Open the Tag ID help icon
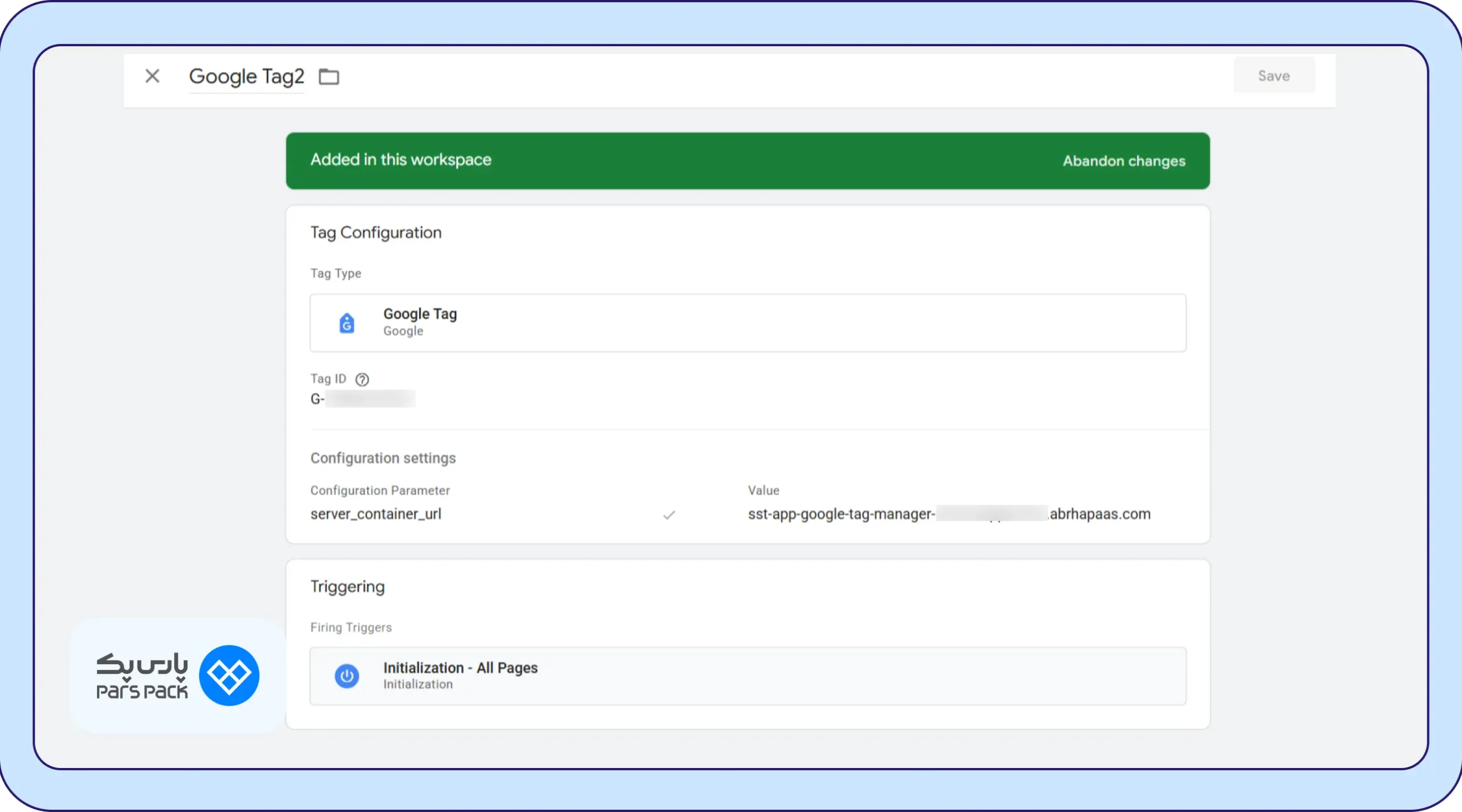This screenshot has width=1462, height=812. pos(362,379)
